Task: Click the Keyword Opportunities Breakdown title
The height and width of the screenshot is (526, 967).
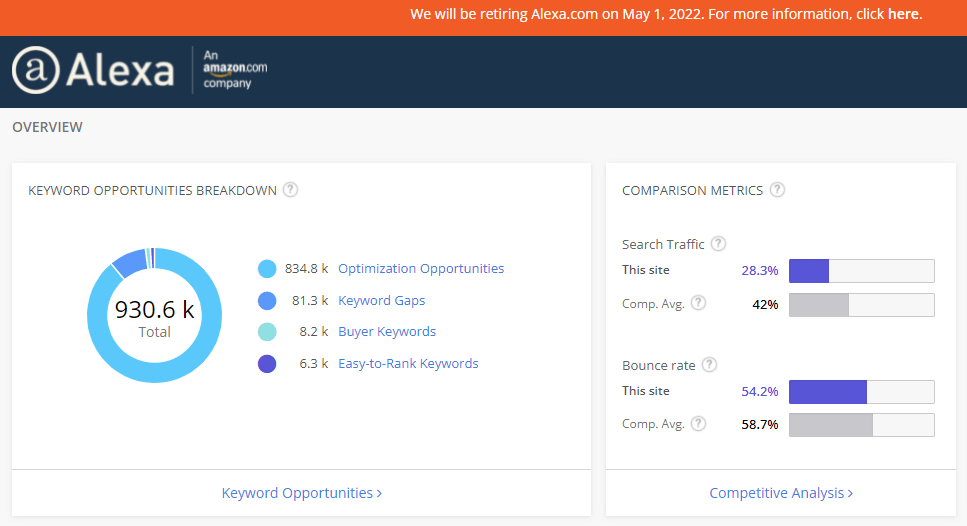Action: click(152, 191)
